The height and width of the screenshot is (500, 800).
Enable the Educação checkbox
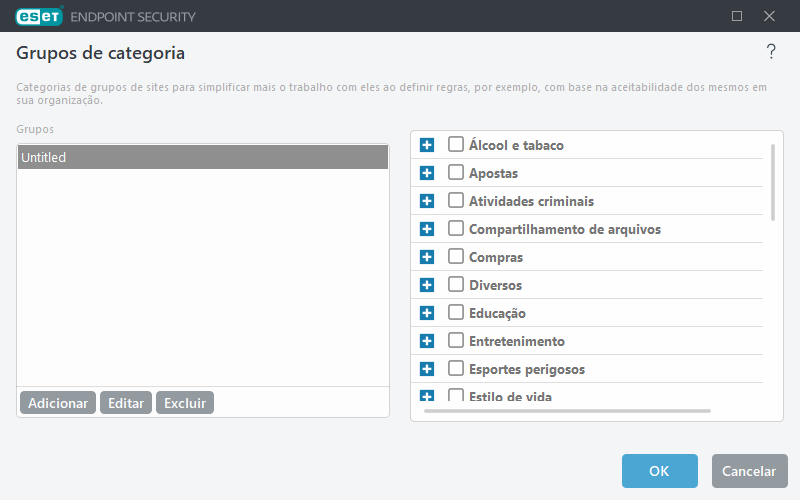coord(456,312)
